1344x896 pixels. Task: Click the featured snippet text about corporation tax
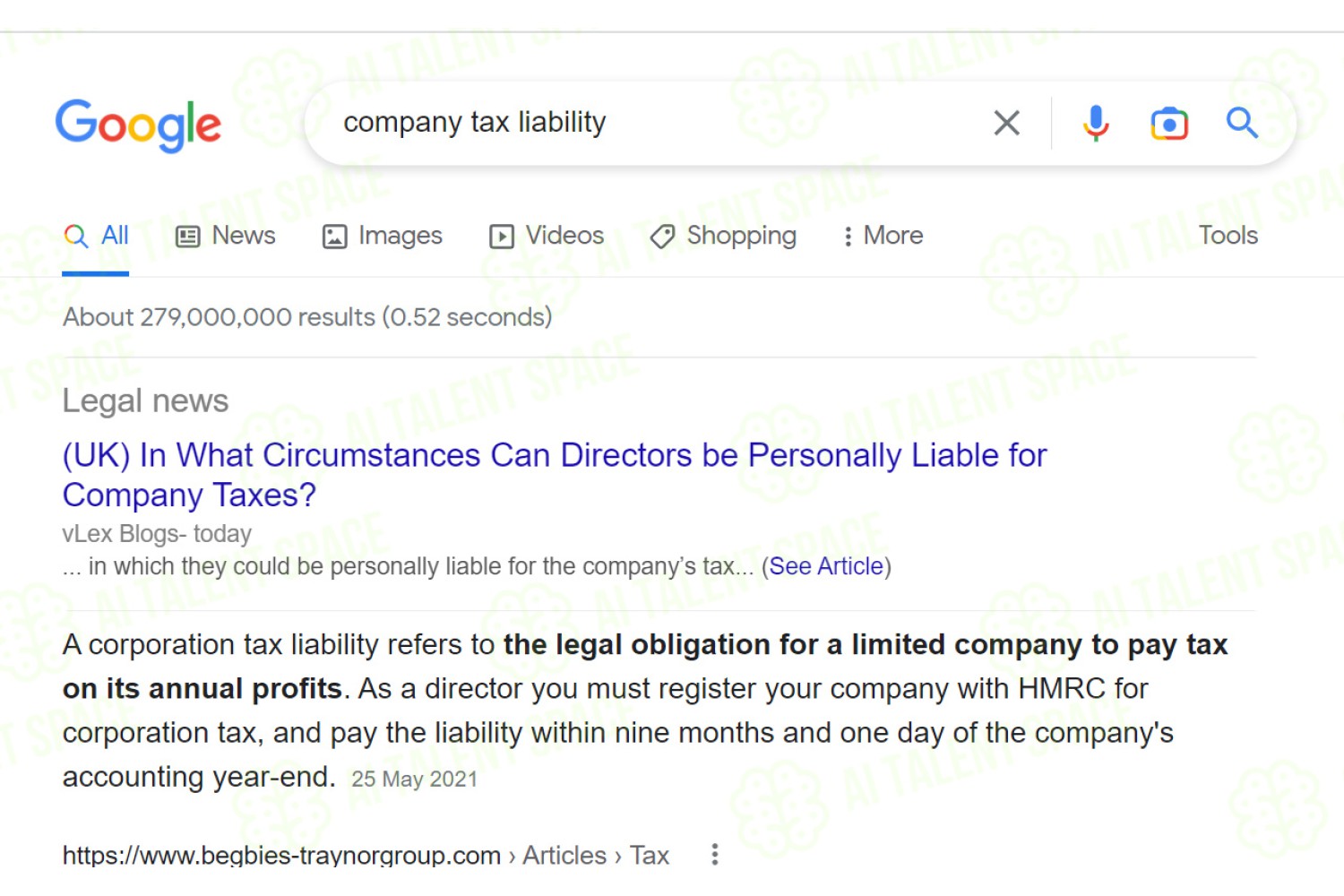[645, 711]
